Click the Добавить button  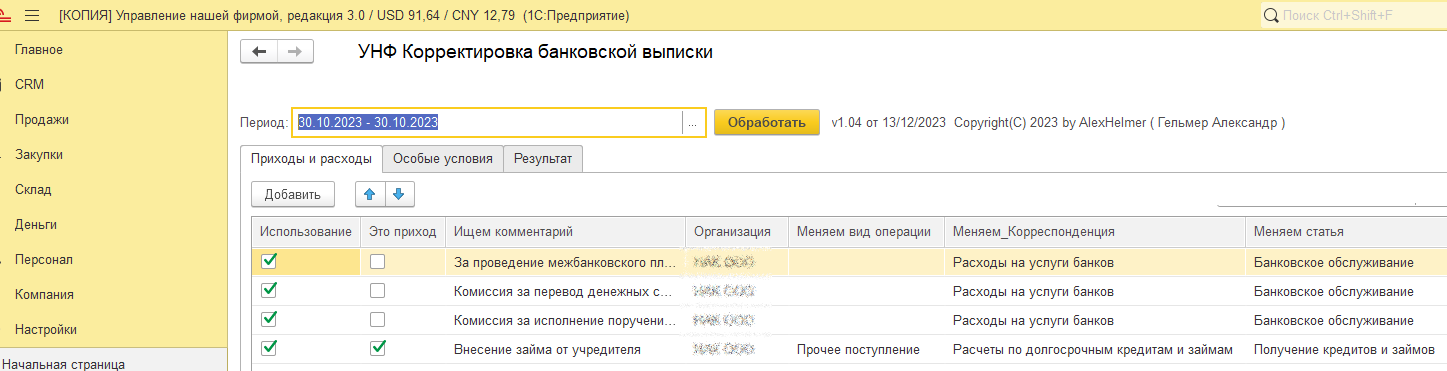pos(293,195)
